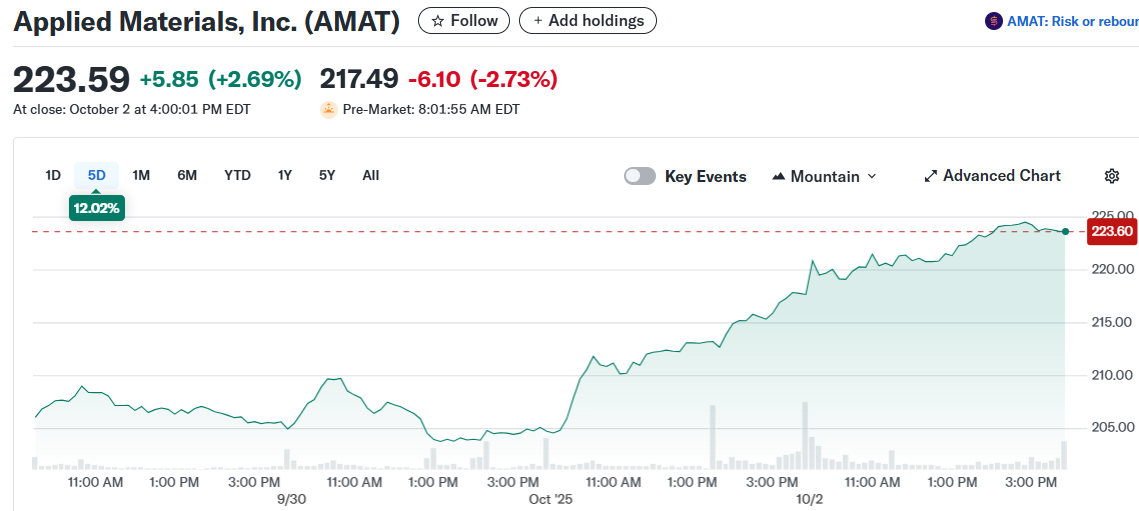Image resolution: width=1139 pixels, height=511 pixels.
Task: Click the AMAT risk article icon
Action: [993, 21]
